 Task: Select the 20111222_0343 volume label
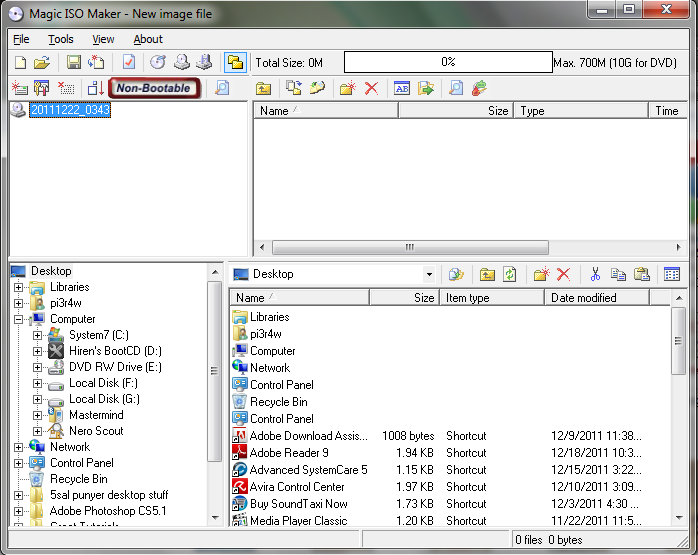(70, 110)
